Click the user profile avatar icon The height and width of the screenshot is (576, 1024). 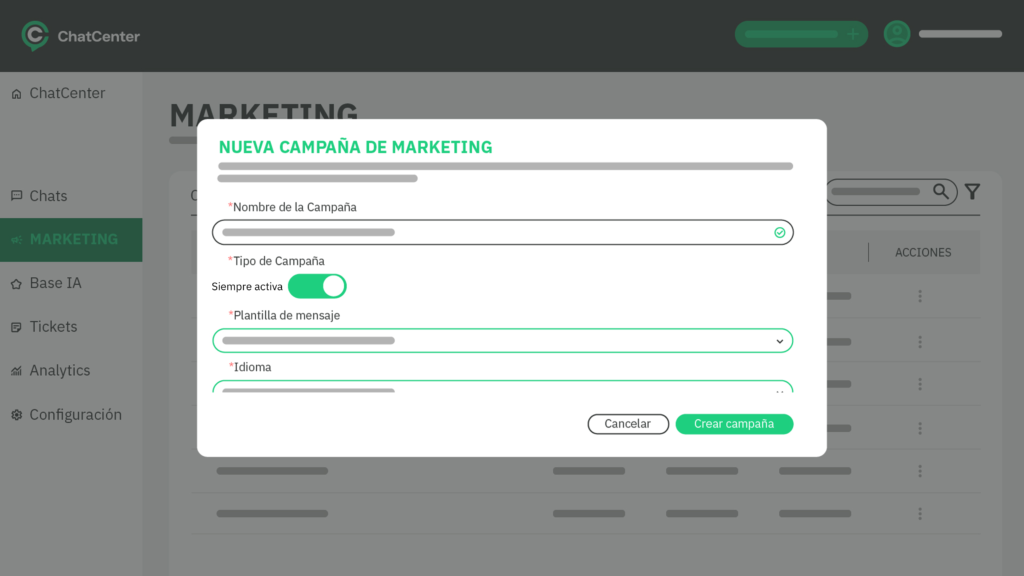coord(897,34)
